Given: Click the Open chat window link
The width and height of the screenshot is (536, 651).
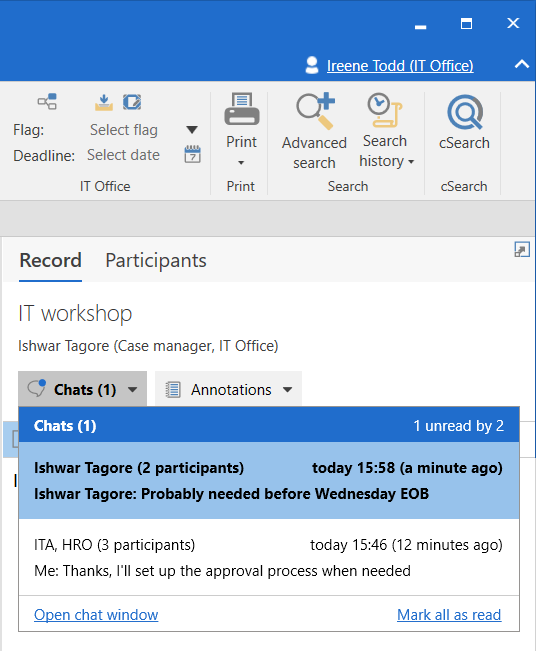Looking at the screenshot, I should pyautogui.click(x=96, y=614).
